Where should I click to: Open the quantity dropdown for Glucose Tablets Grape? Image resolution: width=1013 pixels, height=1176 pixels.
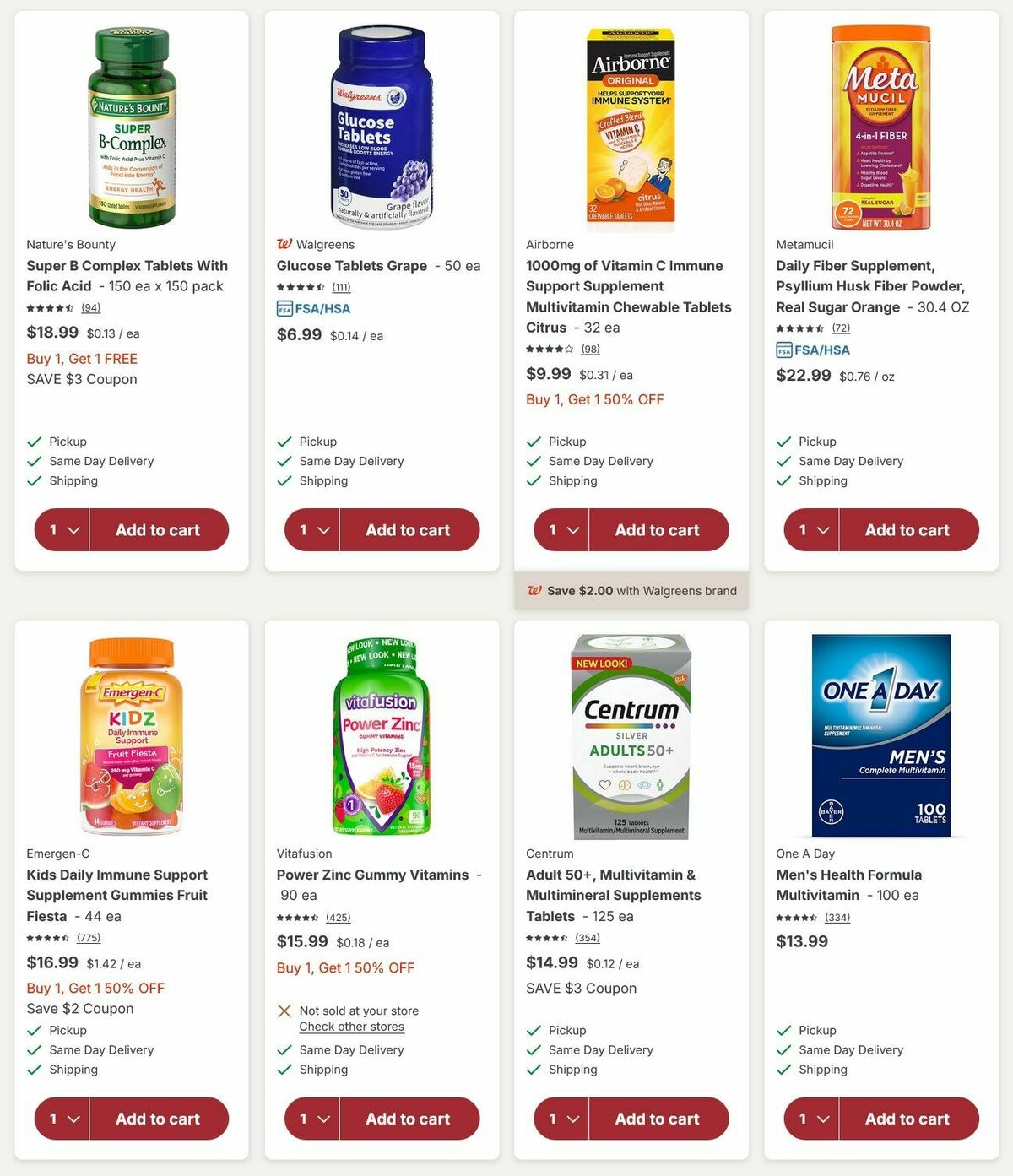(x=311, y=529)
